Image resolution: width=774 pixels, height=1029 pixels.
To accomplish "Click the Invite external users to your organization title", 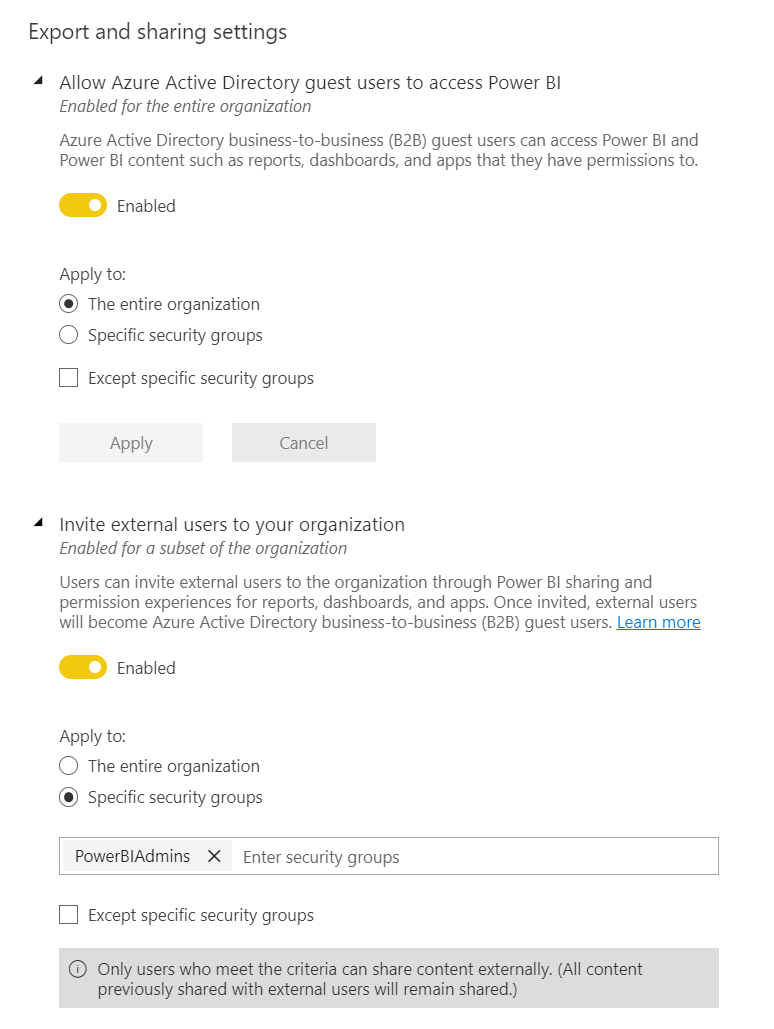I will [x=232, y=524].
